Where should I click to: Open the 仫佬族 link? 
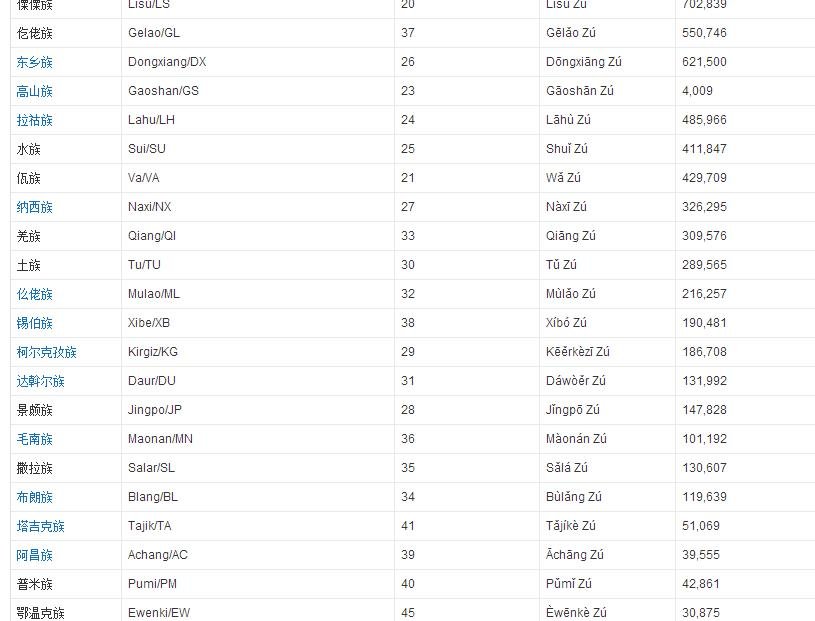(35, 294)
